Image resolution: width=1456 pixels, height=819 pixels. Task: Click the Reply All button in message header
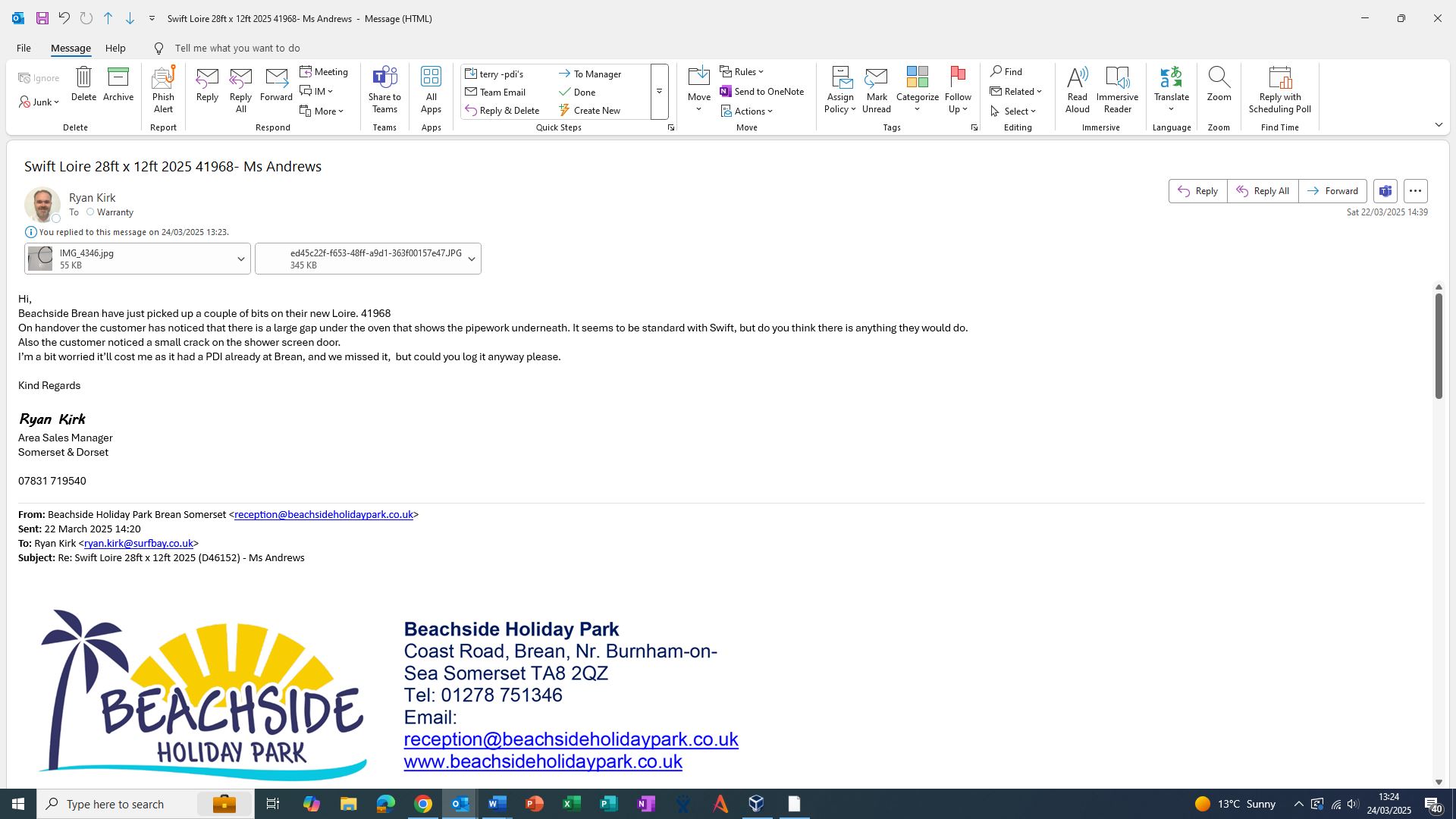[x=1263, y=191]
